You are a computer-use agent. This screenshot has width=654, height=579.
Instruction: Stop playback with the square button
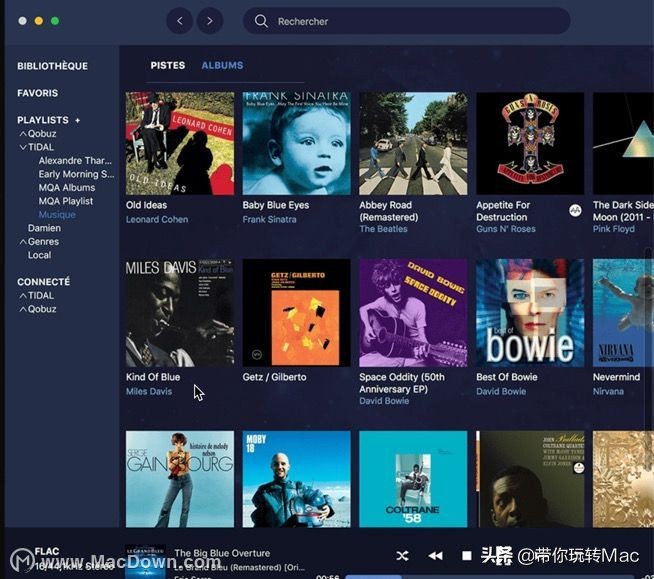[467, 556]
